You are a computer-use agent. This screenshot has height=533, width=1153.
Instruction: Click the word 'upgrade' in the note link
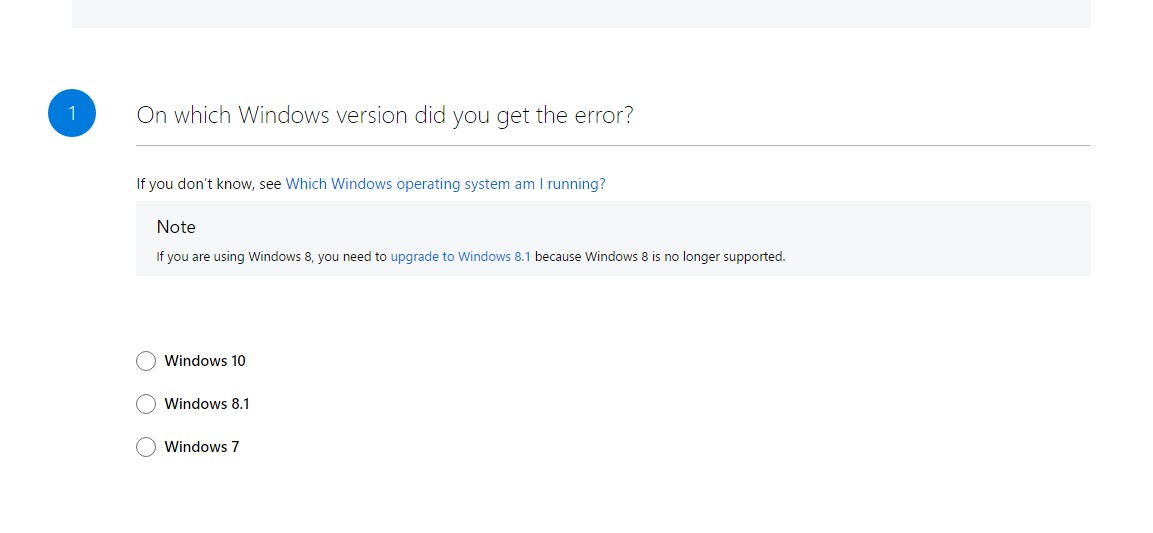[414, 257]
